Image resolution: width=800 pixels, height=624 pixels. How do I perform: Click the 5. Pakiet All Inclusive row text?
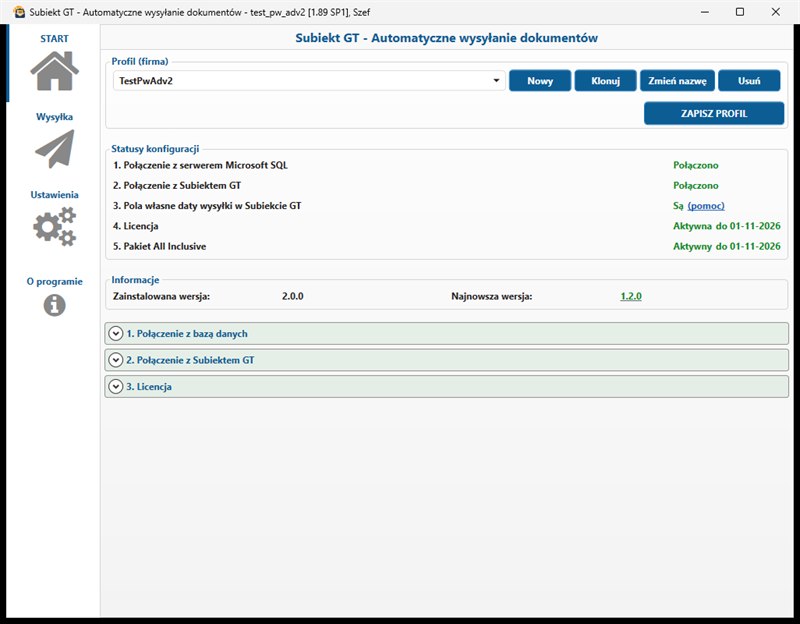point(160,246)
